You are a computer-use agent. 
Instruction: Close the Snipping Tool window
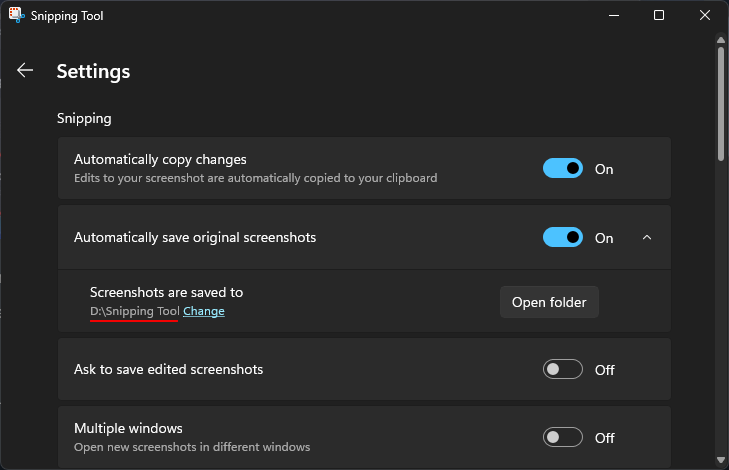point(705,16)
